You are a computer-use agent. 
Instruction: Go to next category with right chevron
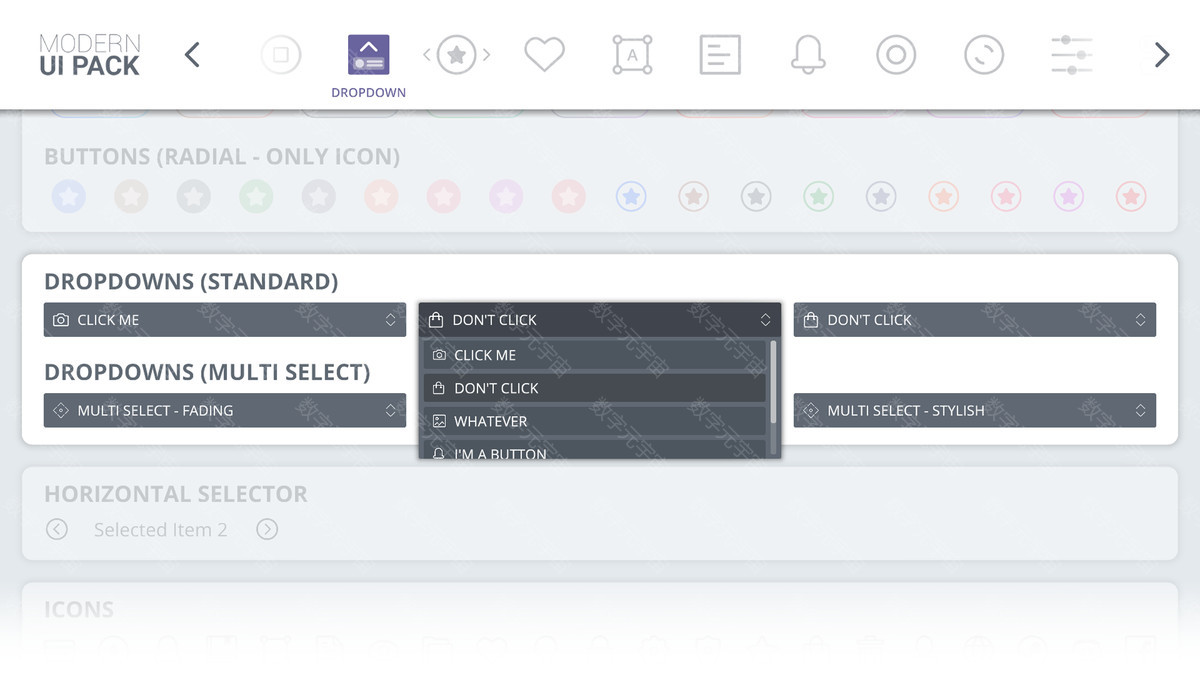pyautogui.click(x=1161, y=55)
